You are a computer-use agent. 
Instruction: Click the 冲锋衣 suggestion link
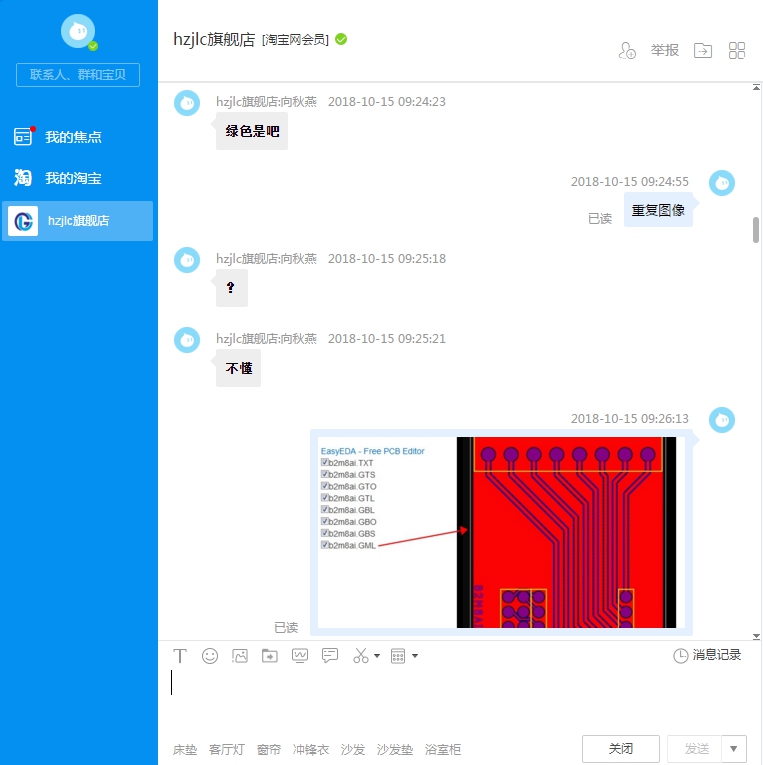click(311, 749)
